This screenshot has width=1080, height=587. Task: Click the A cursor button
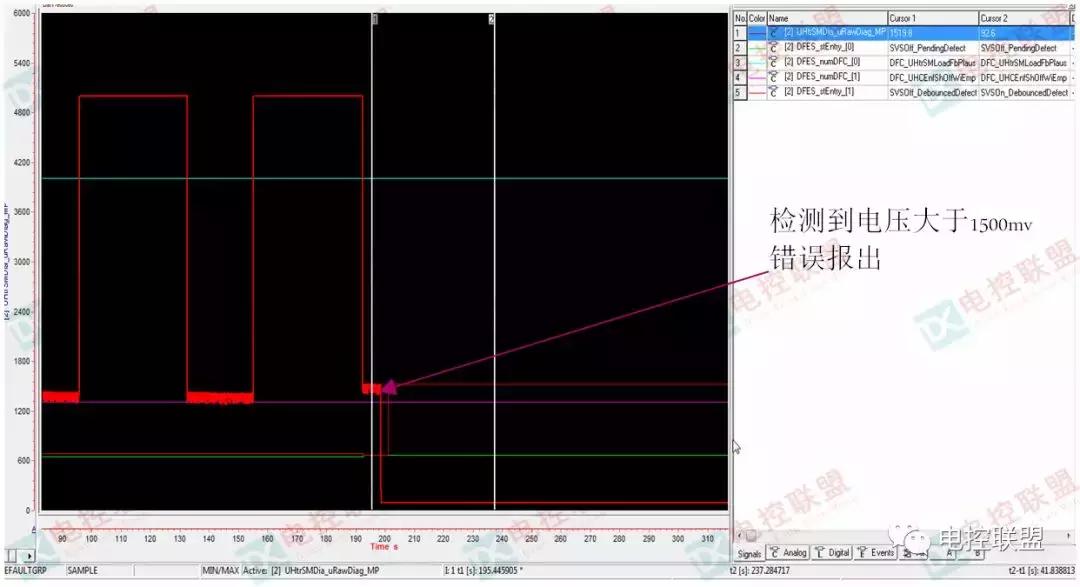(950, 552)
